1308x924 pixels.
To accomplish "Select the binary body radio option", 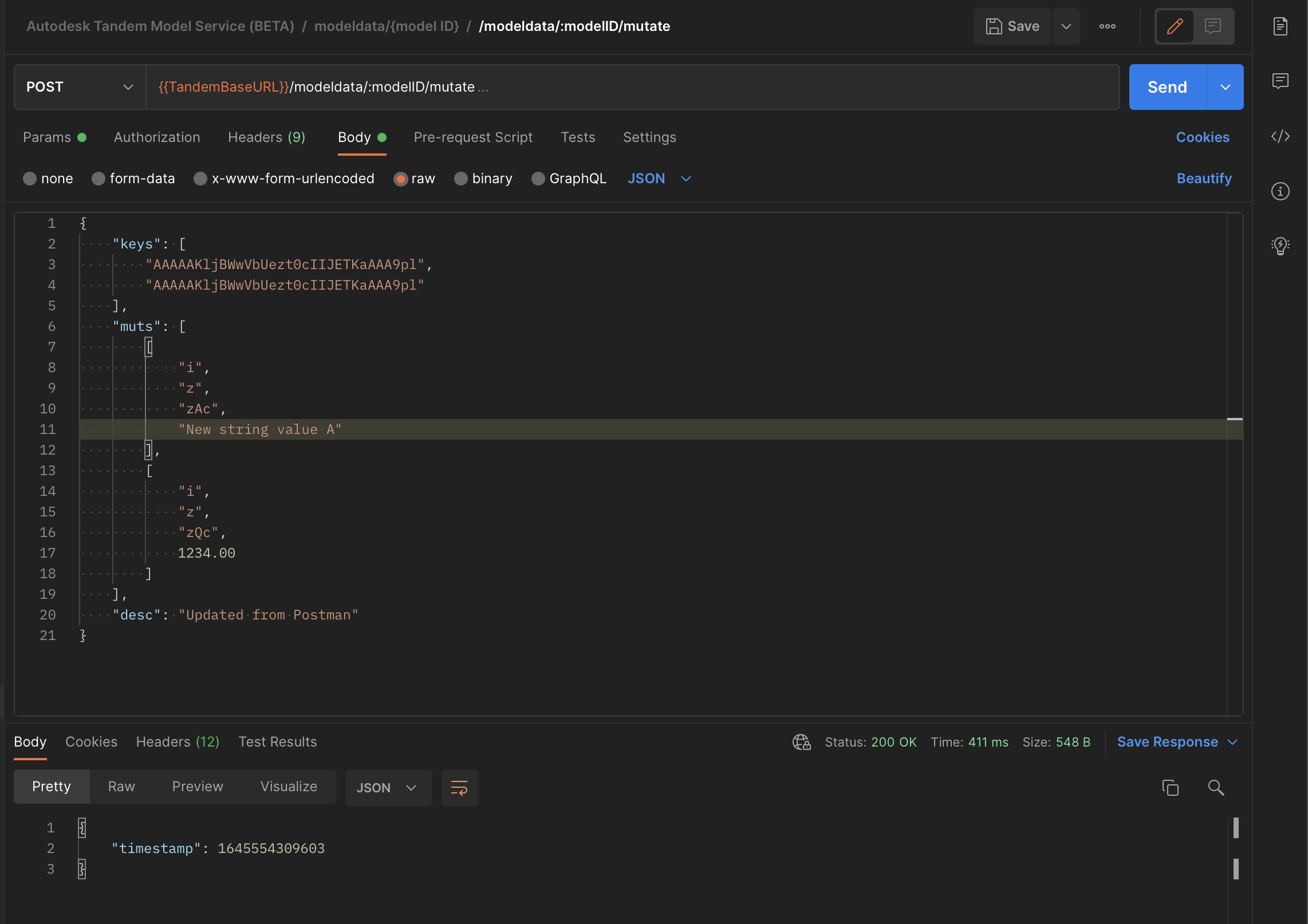I will (x=460, y=179).
